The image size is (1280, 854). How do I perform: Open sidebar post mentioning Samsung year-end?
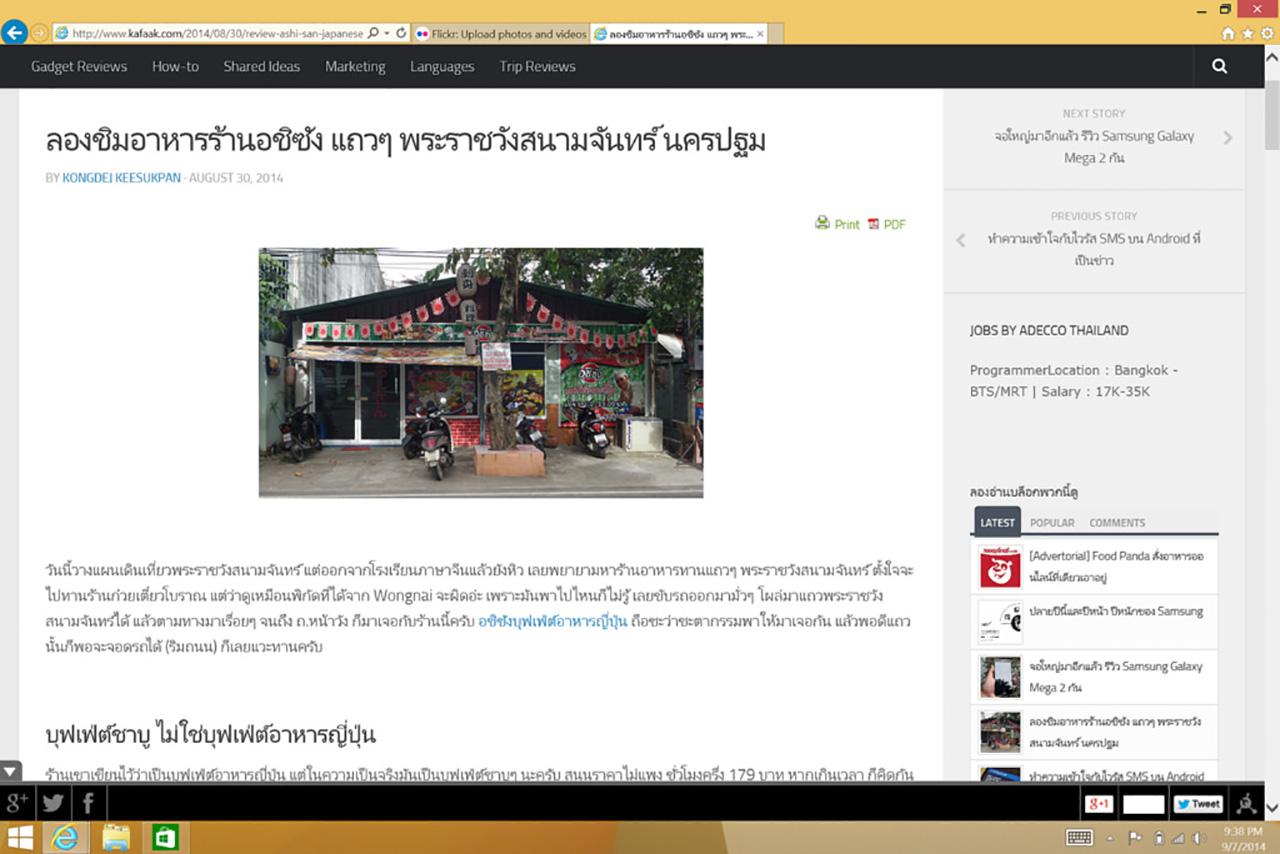[x=1116, y=611]
